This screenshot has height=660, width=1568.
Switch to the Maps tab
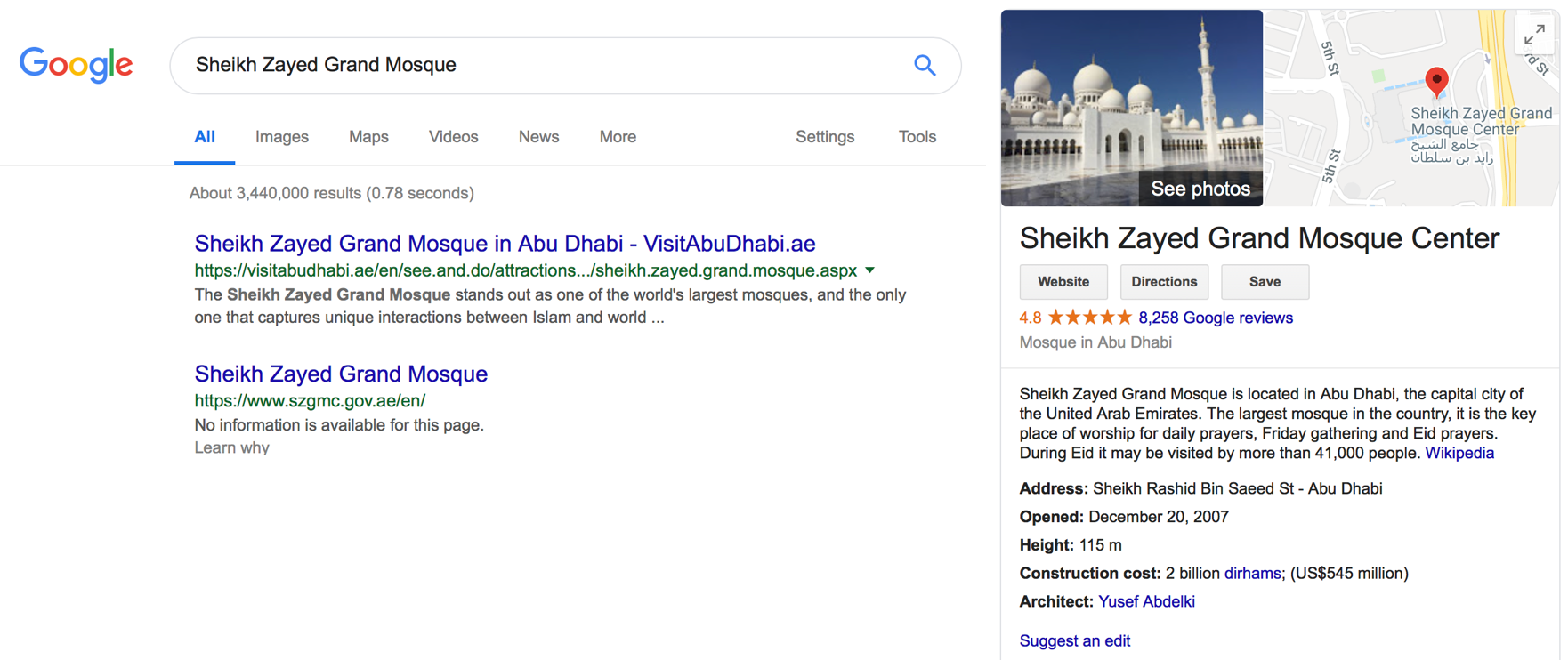[x=368, y=137]
